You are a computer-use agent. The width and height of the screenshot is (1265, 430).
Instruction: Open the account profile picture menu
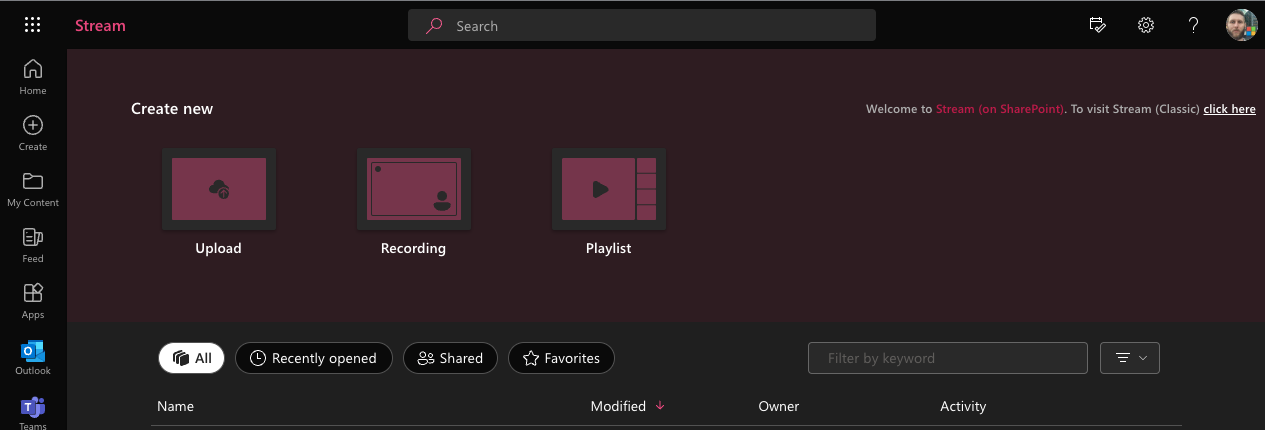[1241, 25]
